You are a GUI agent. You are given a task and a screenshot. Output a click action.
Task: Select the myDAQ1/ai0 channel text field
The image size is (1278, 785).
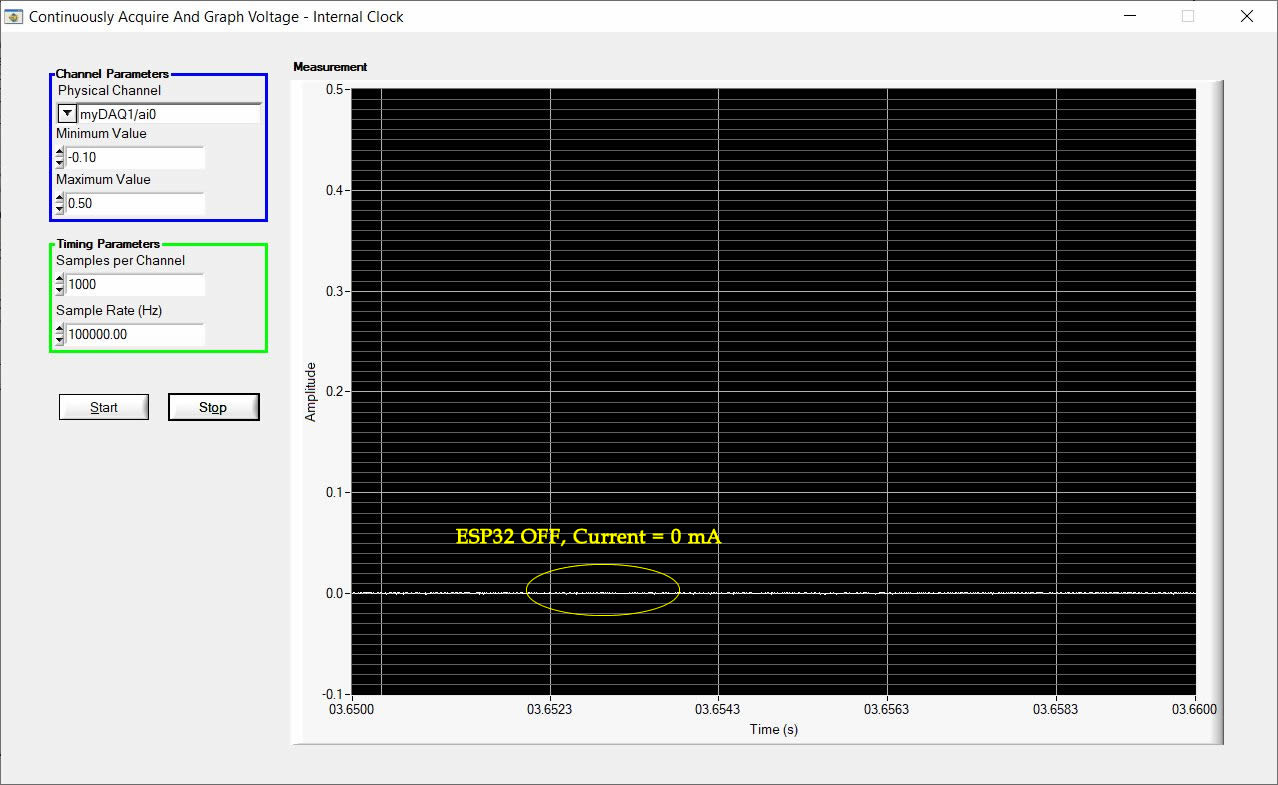click(x=150, y=112)
